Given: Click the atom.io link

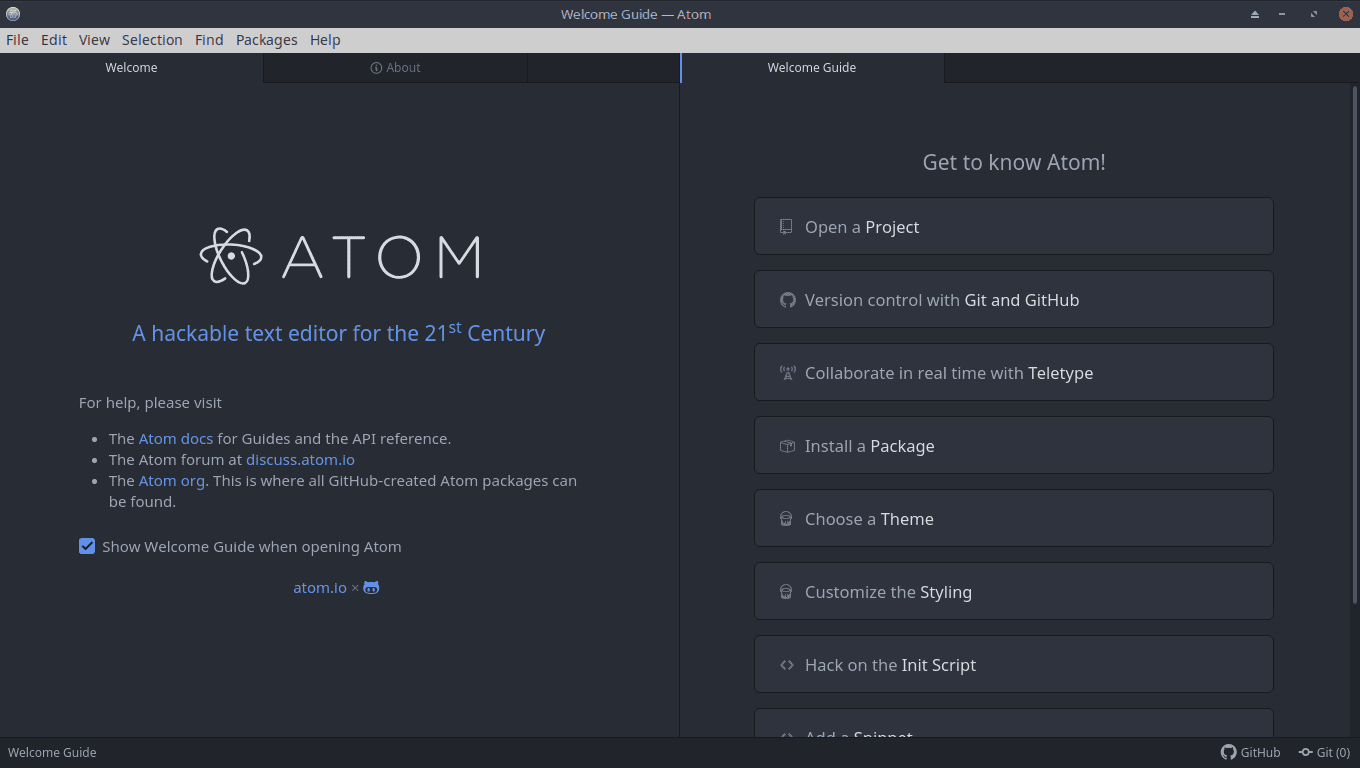Looking at the screenshot, I should [x=320, y=588].
